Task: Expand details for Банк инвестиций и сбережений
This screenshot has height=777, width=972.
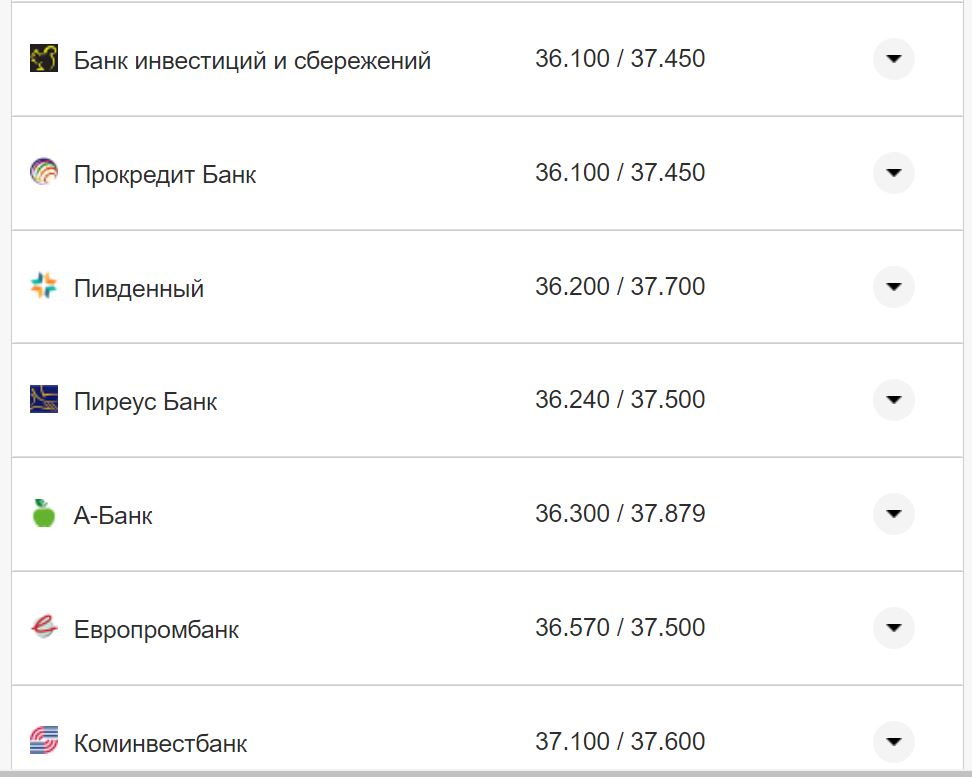Action: [x=893, y=59]
